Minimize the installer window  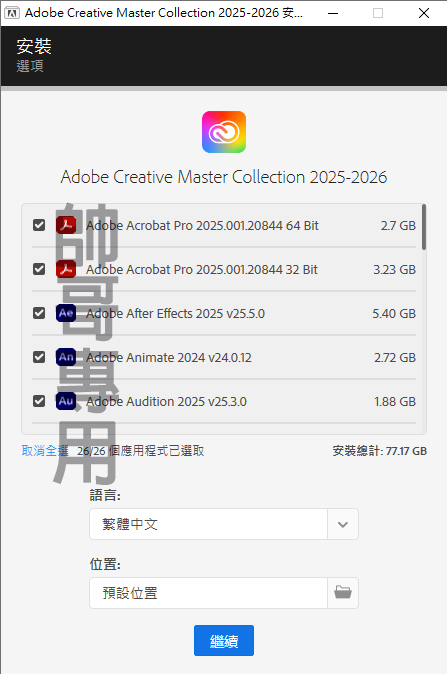333,13
